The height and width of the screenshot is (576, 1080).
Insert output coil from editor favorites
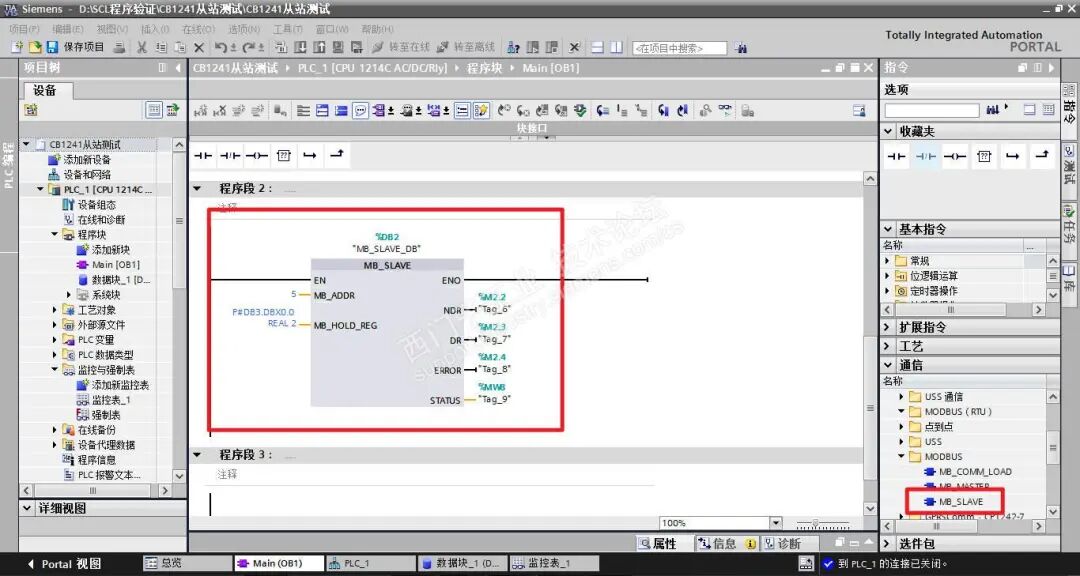(x=257, y=156)
